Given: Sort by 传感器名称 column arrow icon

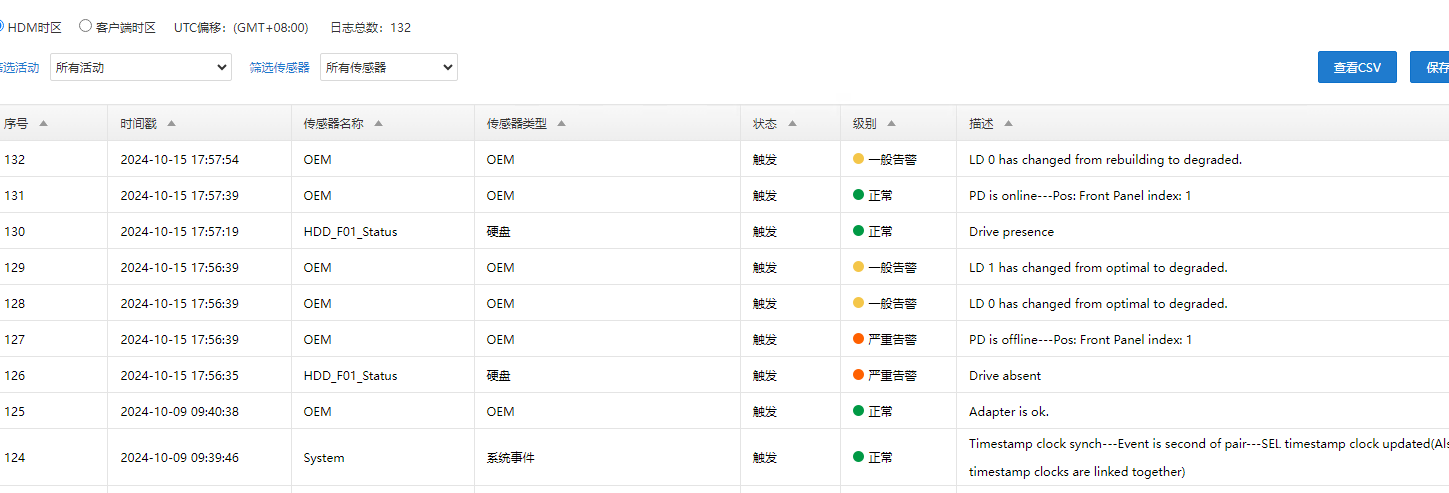Looking at the screenshot, I should tap(379, 124).
